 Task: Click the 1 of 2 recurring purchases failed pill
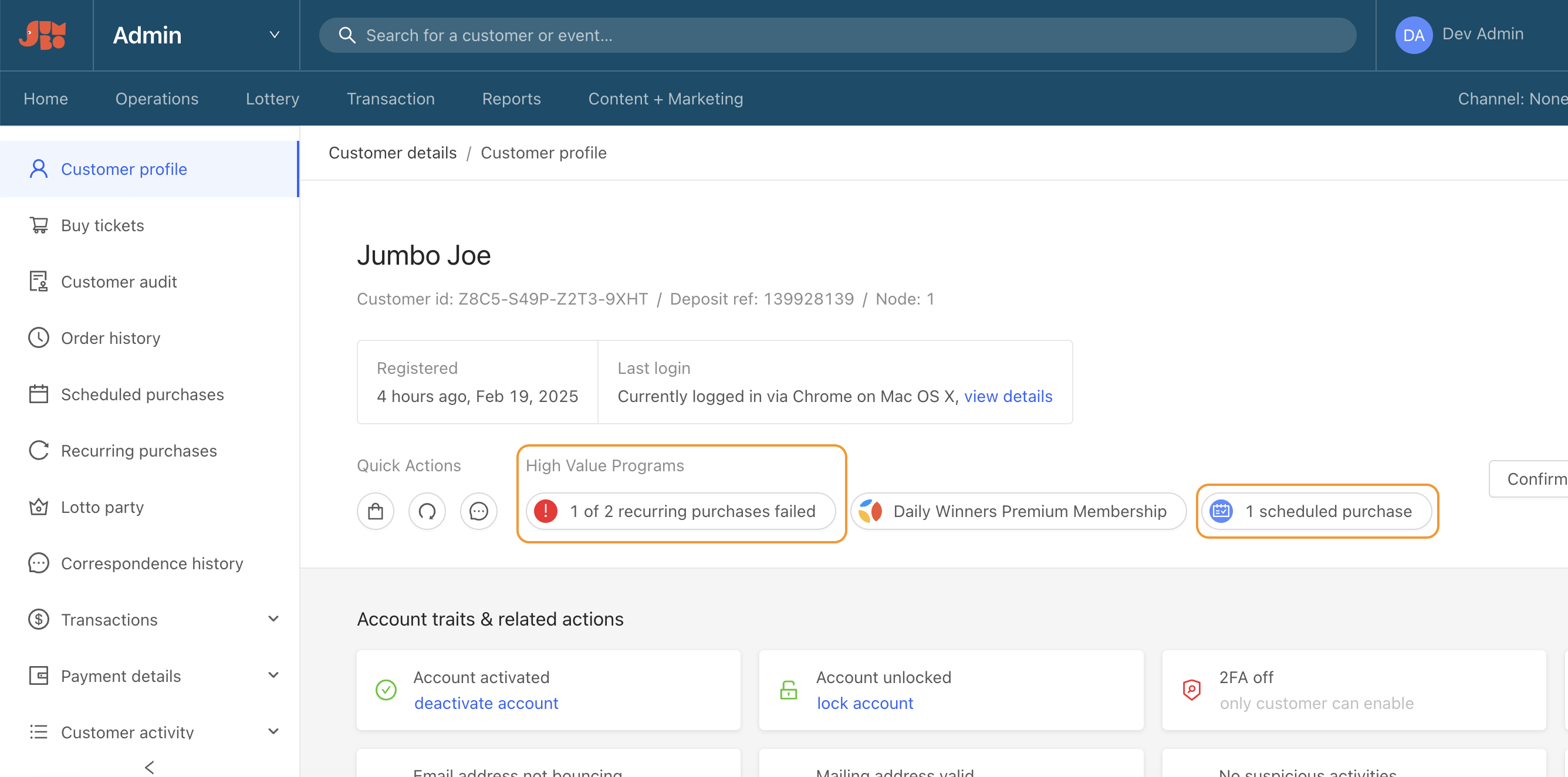click(681, 511)
